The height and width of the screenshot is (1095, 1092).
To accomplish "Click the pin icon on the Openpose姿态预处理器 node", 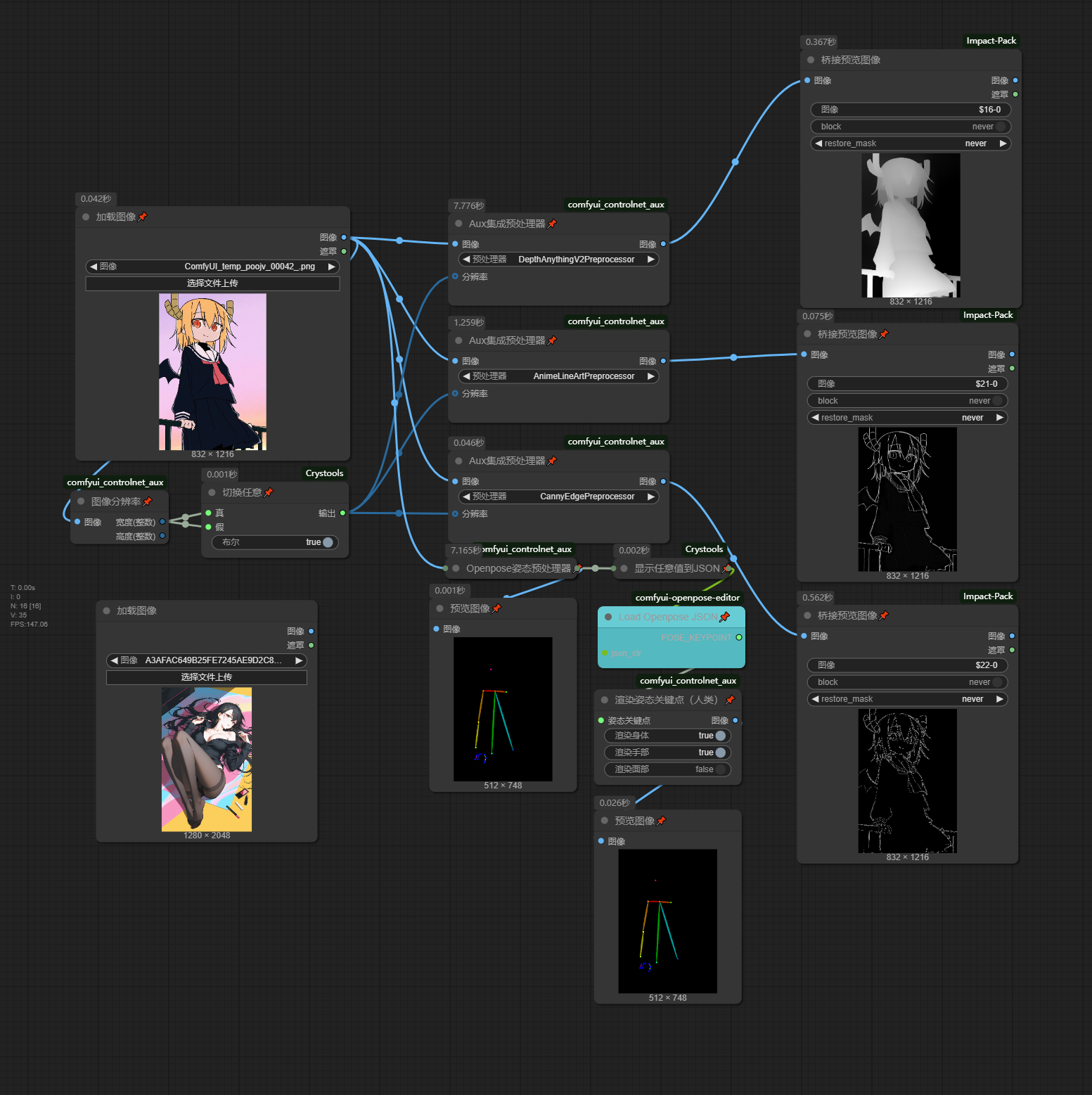I will (578, 568).
